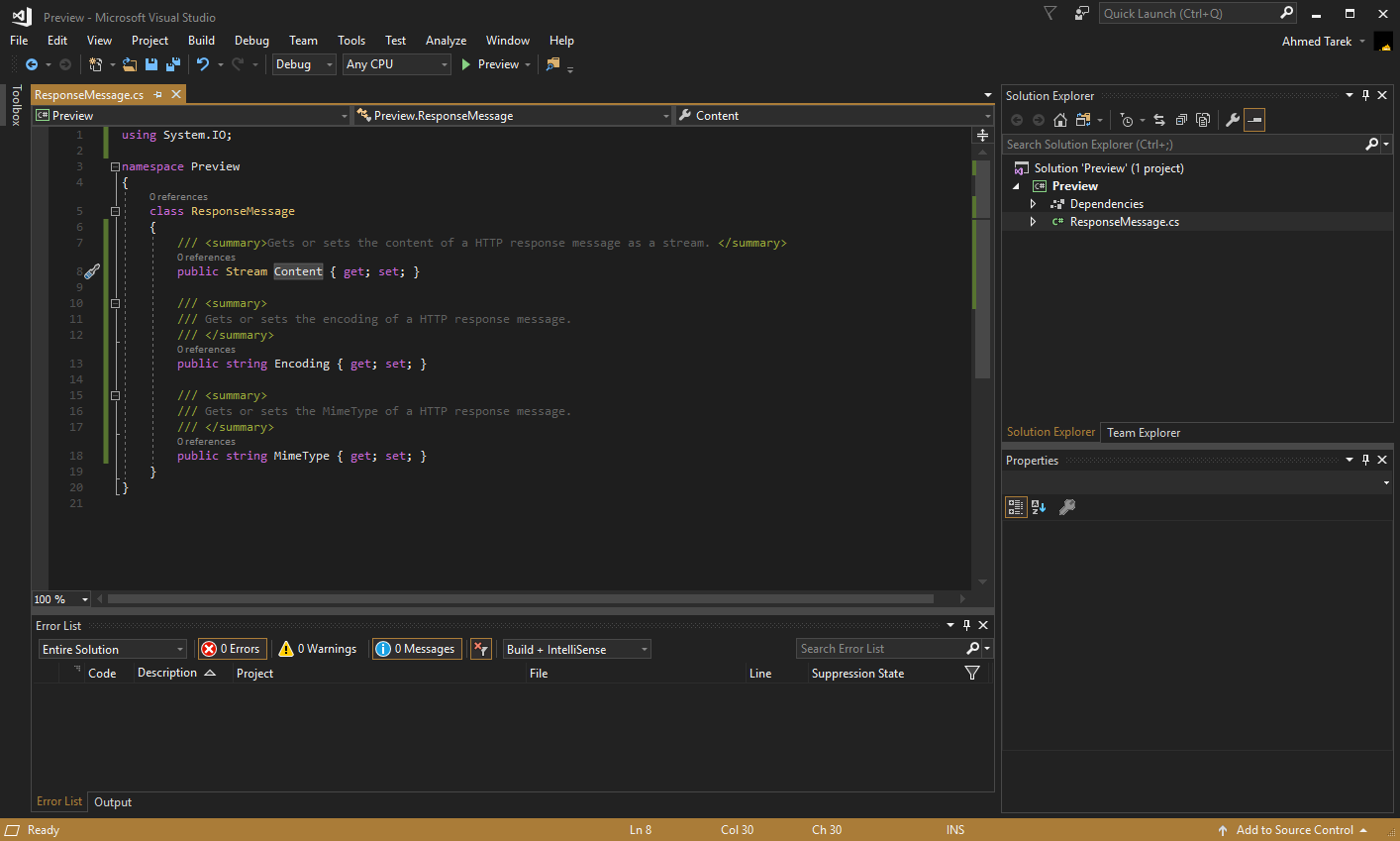Viewport: 1400px width, 841px height.
Task: Expand the Dependencies tree node
Action: (1033, 204)
